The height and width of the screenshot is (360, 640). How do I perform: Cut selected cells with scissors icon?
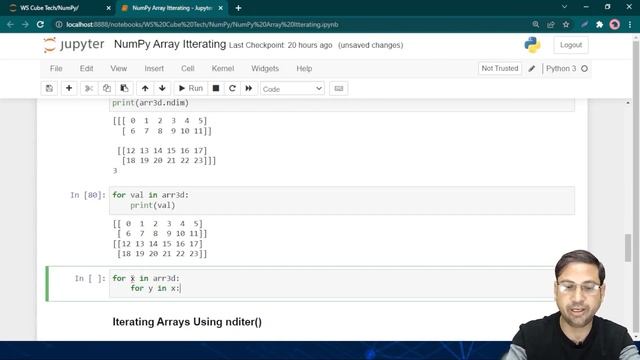tap(89, 89)
